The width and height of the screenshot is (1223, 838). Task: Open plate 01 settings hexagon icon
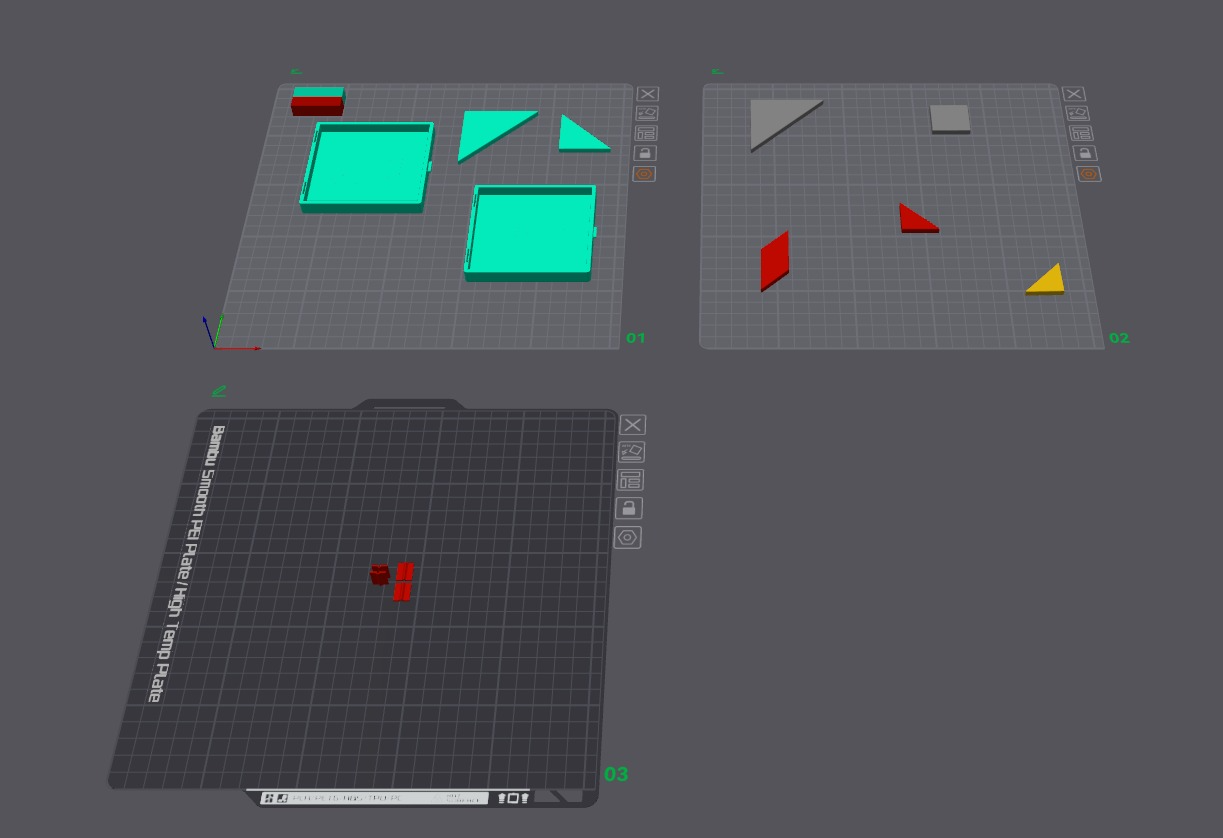(645, 174)
